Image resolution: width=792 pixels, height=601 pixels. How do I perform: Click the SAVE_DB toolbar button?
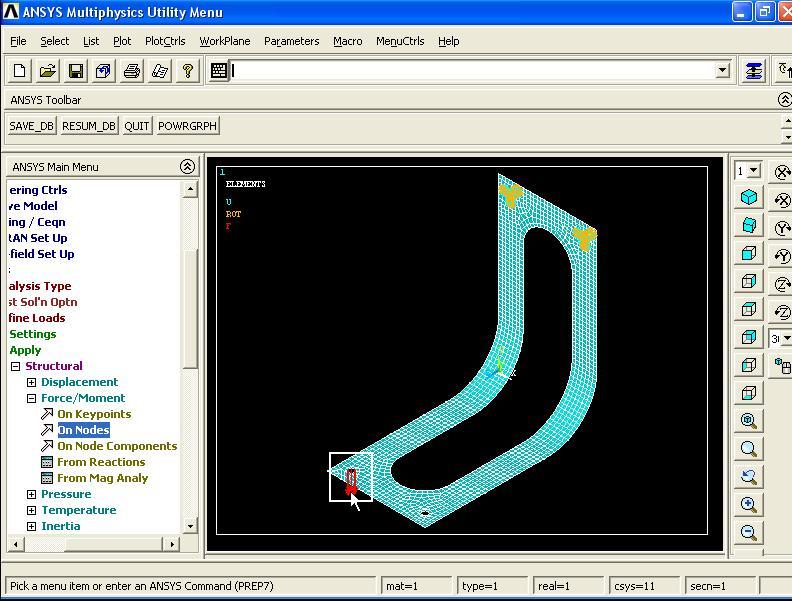pos(31,126)
